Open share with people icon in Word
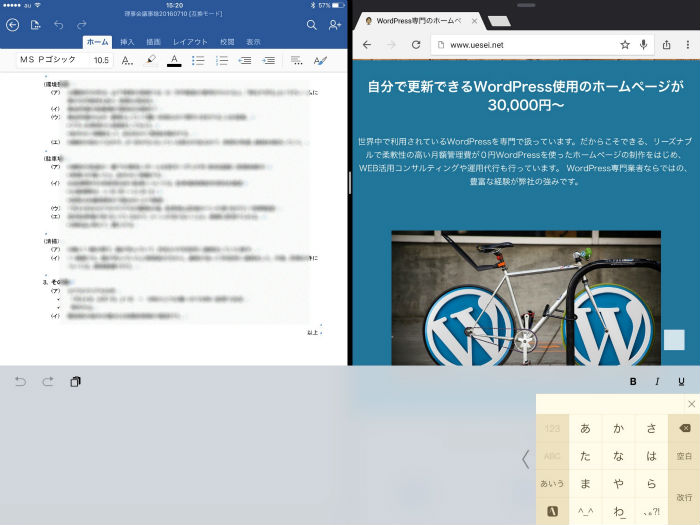The height and width of the screenshot is (525, 700). pyautogui.click(x=335, y=25)
